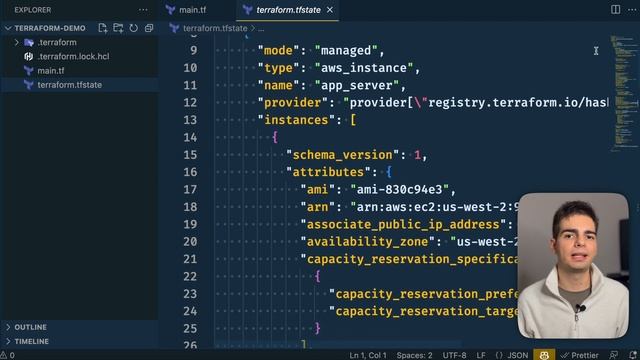Click the "ami-830c94e3" value
The image size is (640, 360).
tap(400, 189)
